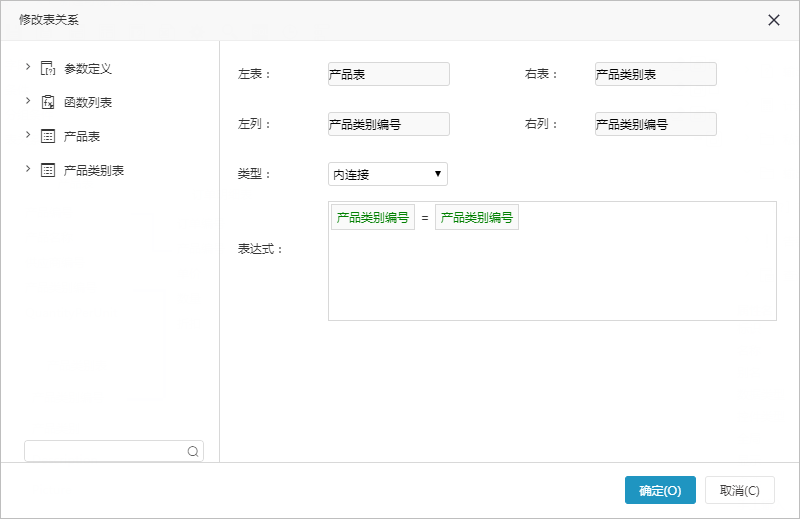Image resolution: width=800 pixels, height=519 pixels.
Task: Select the left green 产品类别编号 expression token
Action: (x=373, y=217)
